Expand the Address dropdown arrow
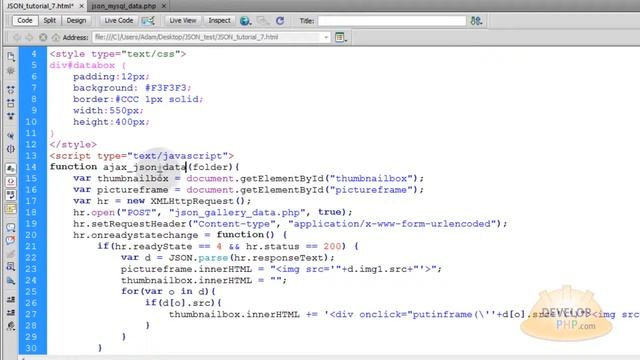 pyautogui.click(x=326, y=38)
